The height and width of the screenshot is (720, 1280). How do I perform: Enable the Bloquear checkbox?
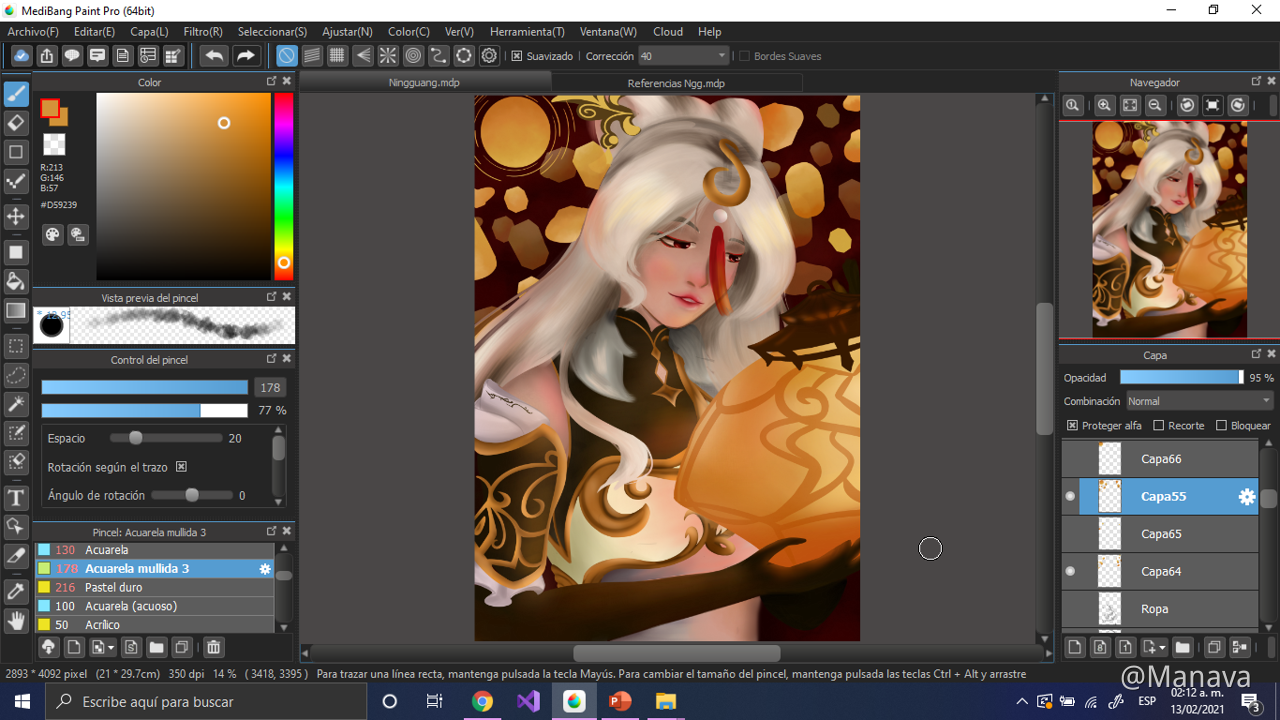click(x=1221, y=426)
